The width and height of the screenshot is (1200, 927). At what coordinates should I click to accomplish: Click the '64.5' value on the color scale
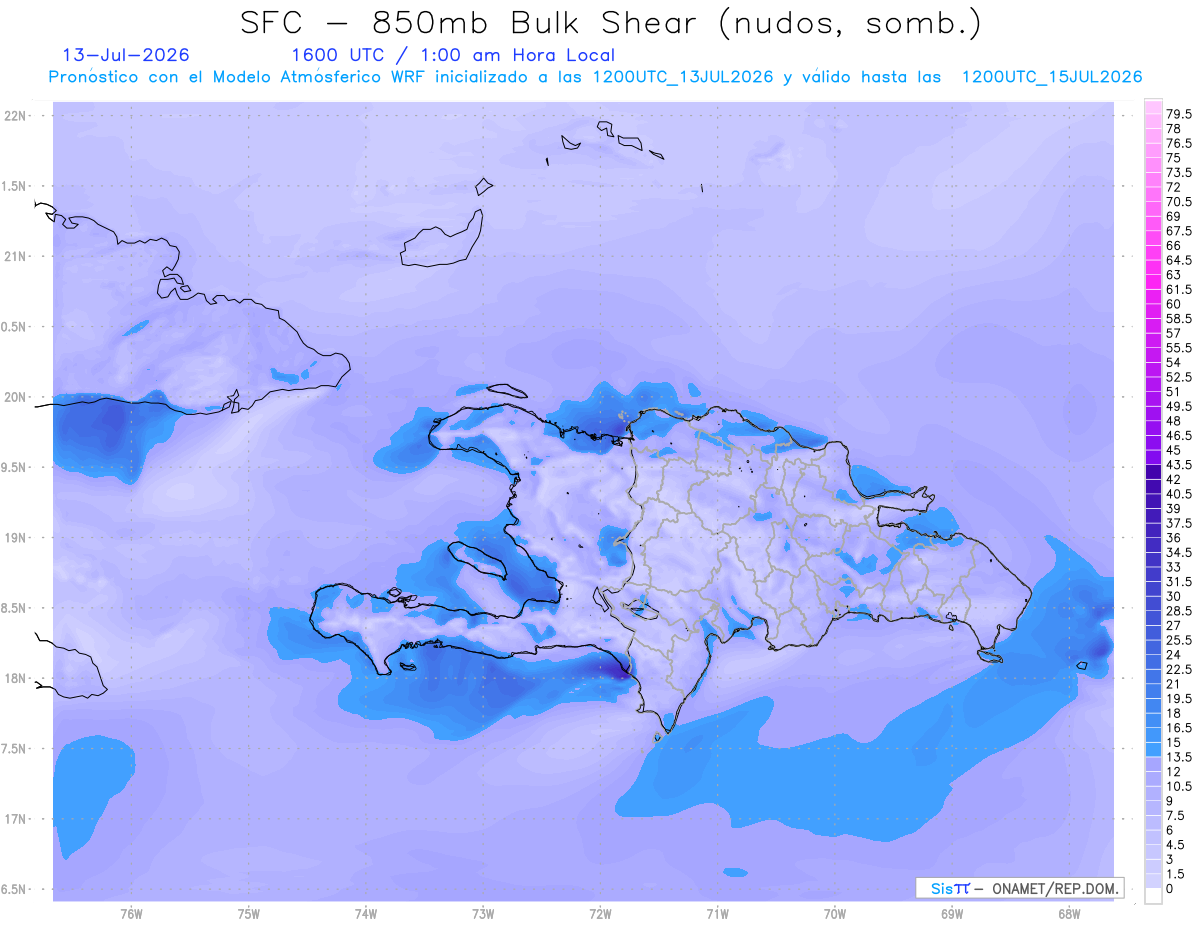(x=1180, y=260)
